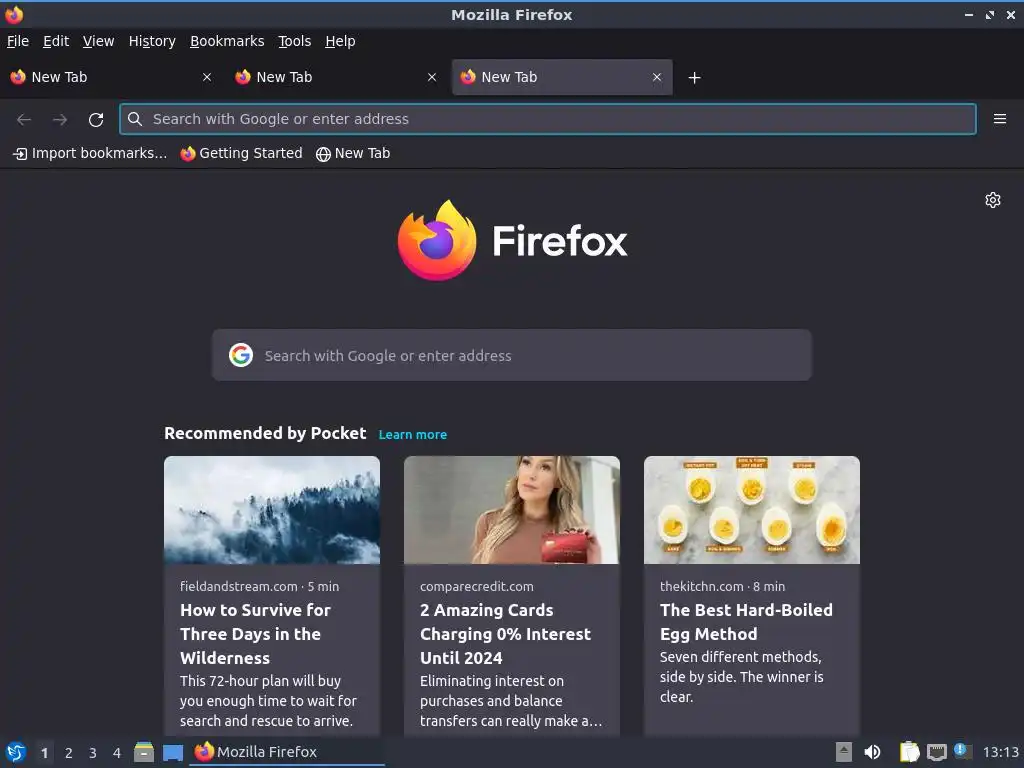Click the Import bookmarks toolbar item
The height and width of the screenshot is (768, 1024).
(x=90, y=153)
